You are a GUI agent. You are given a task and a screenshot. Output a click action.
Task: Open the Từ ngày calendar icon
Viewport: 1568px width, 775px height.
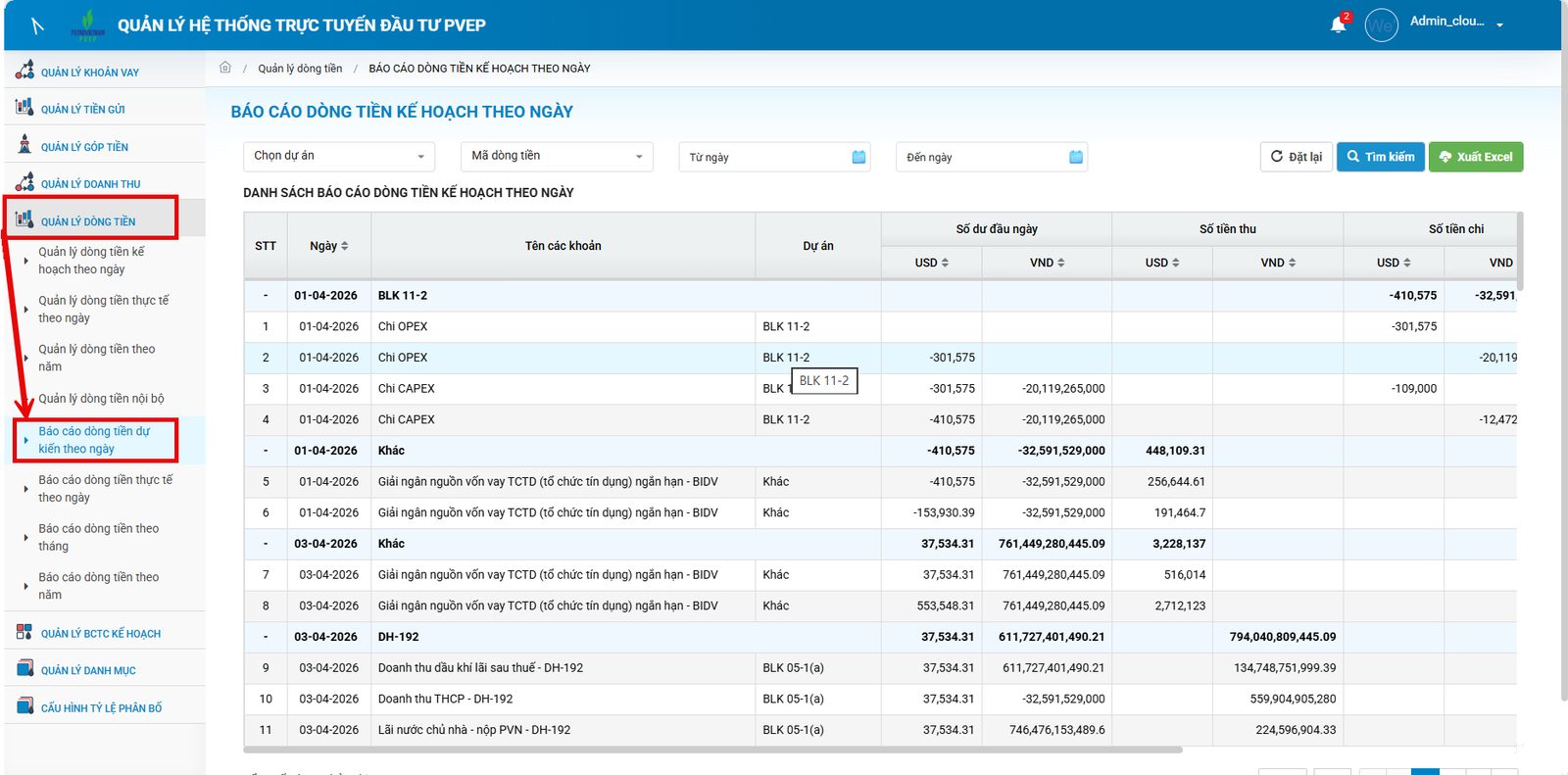tap(859, 157)
